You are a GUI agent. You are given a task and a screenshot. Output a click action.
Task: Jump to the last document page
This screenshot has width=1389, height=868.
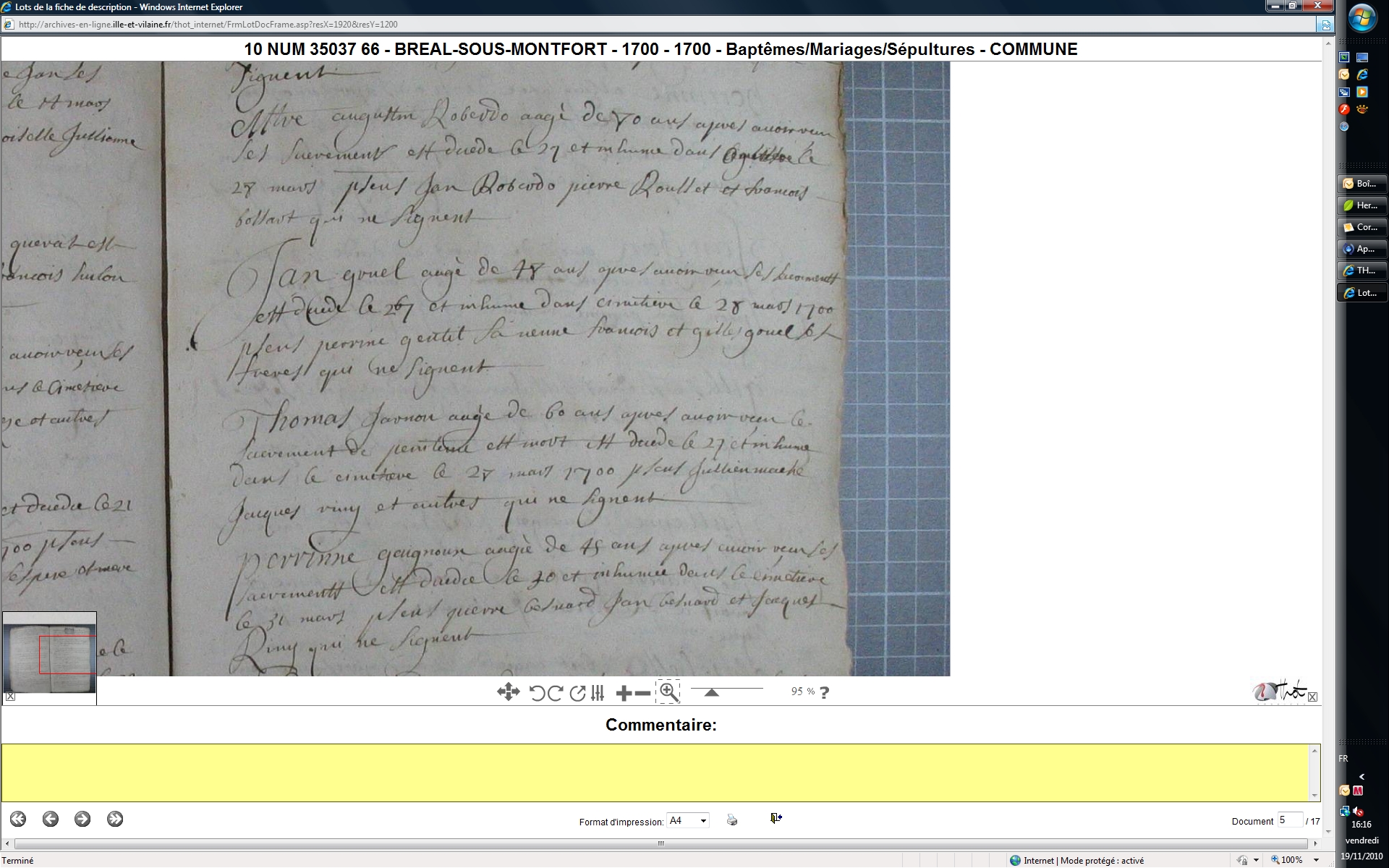115,819
